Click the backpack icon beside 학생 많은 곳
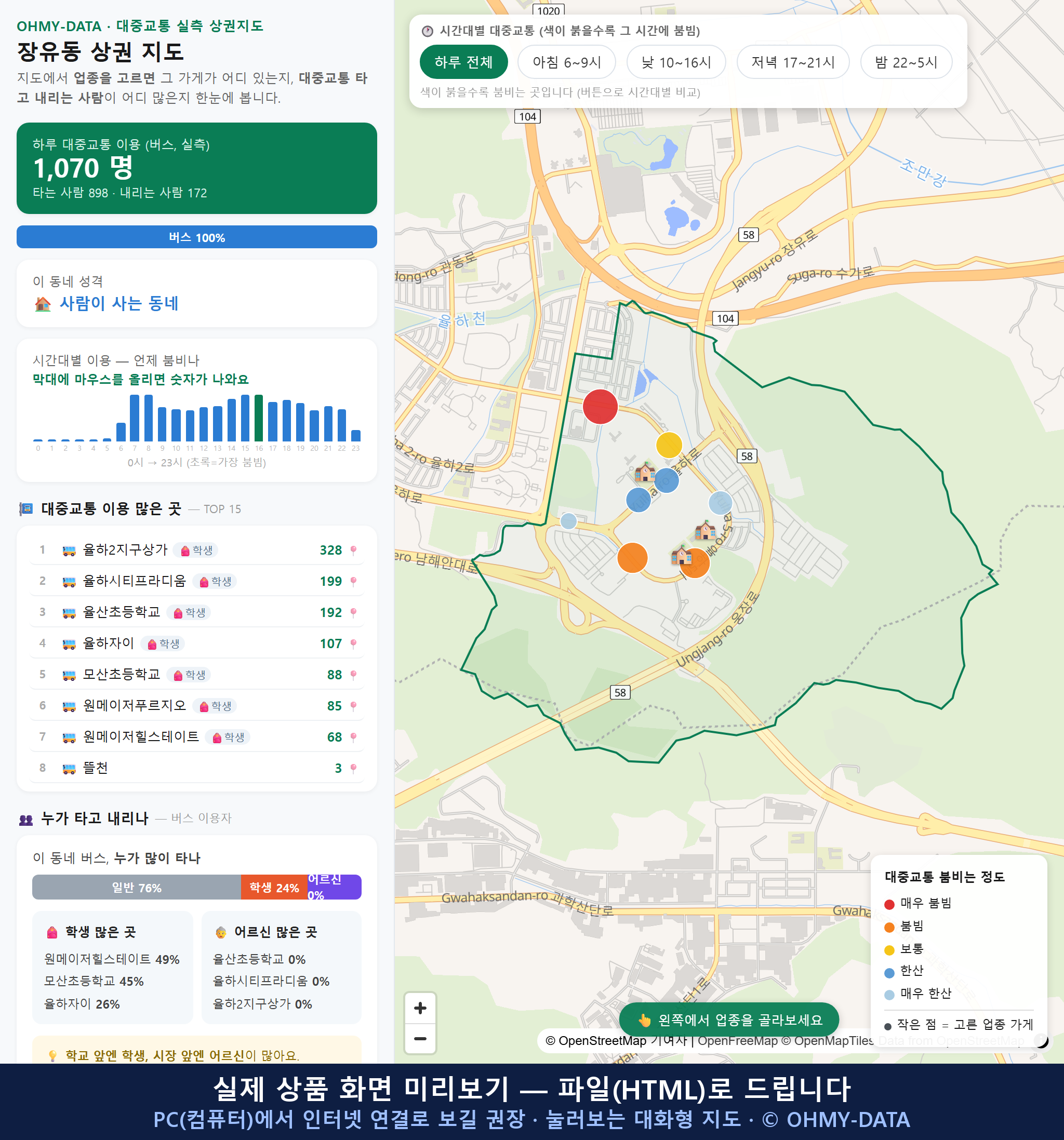 52,932
